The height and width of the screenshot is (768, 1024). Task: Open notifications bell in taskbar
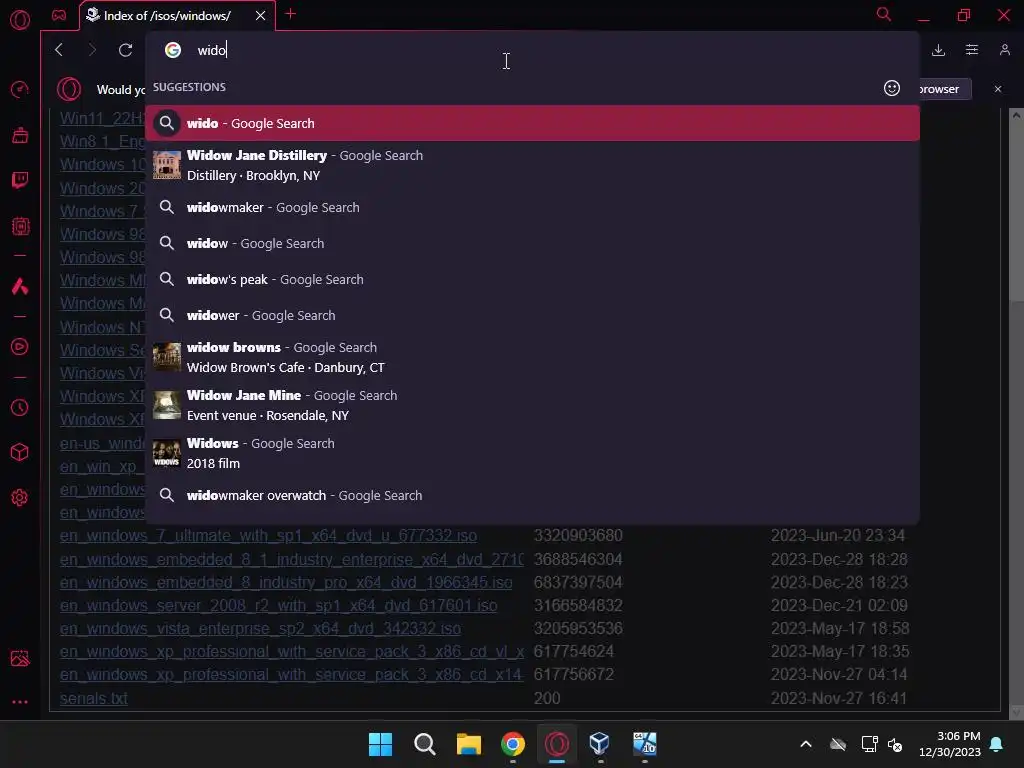[x=997, y=744]
